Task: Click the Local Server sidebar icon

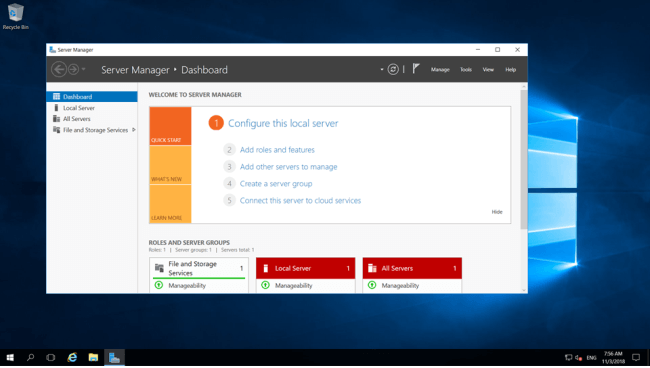Action: [x=56, y=108]
